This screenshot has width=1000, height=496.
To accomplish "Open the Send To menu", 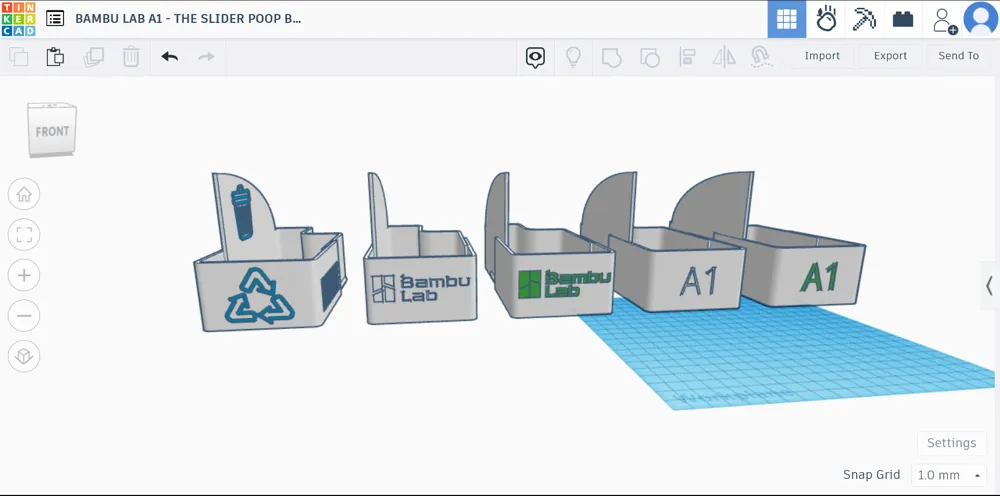I will point(958,56).
